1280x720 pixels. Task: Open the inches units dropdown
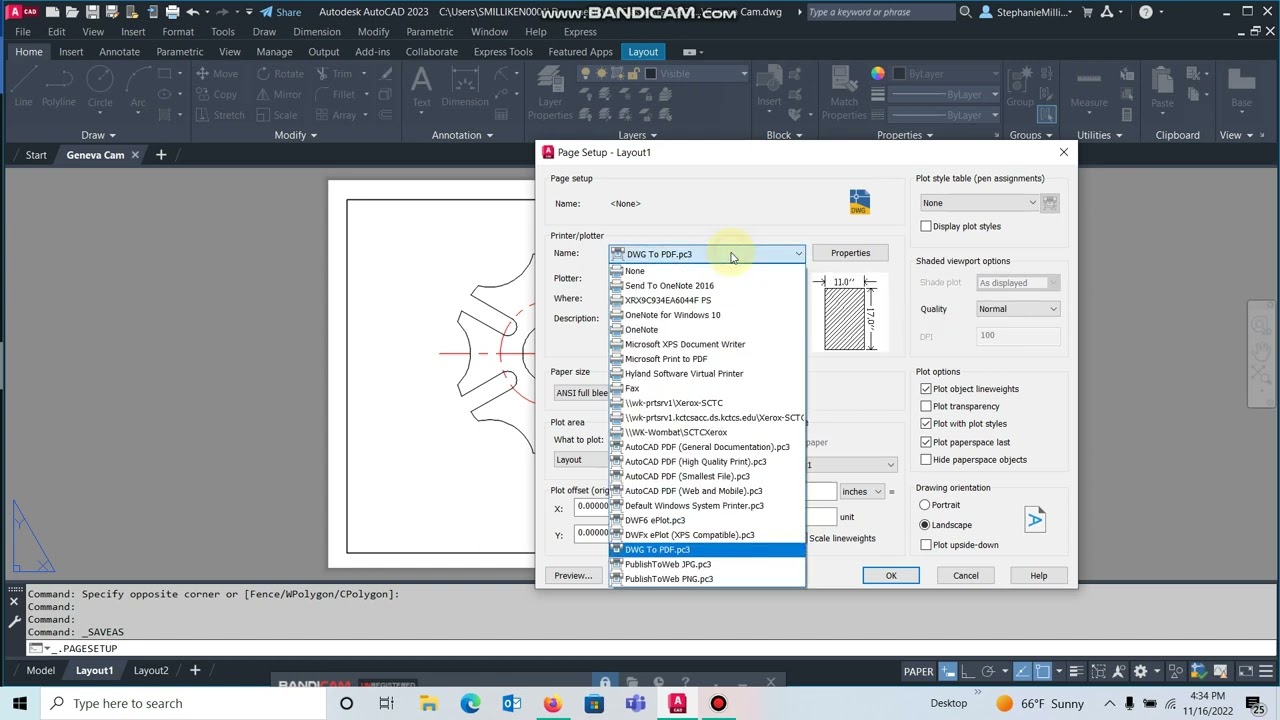[862, 492]
